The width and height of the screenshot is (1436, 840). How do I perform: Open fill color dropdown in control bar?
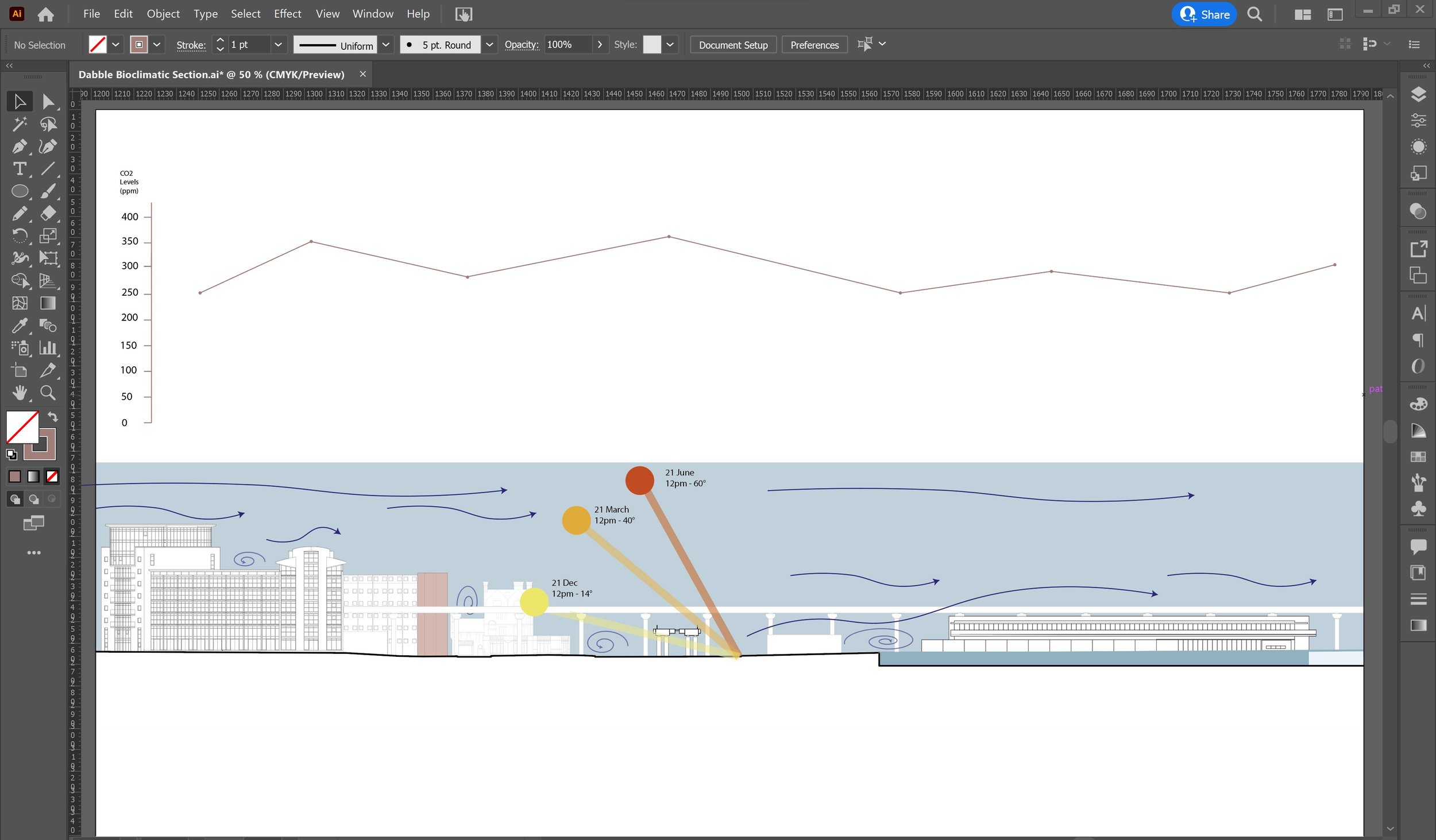(x=115, y=45)
